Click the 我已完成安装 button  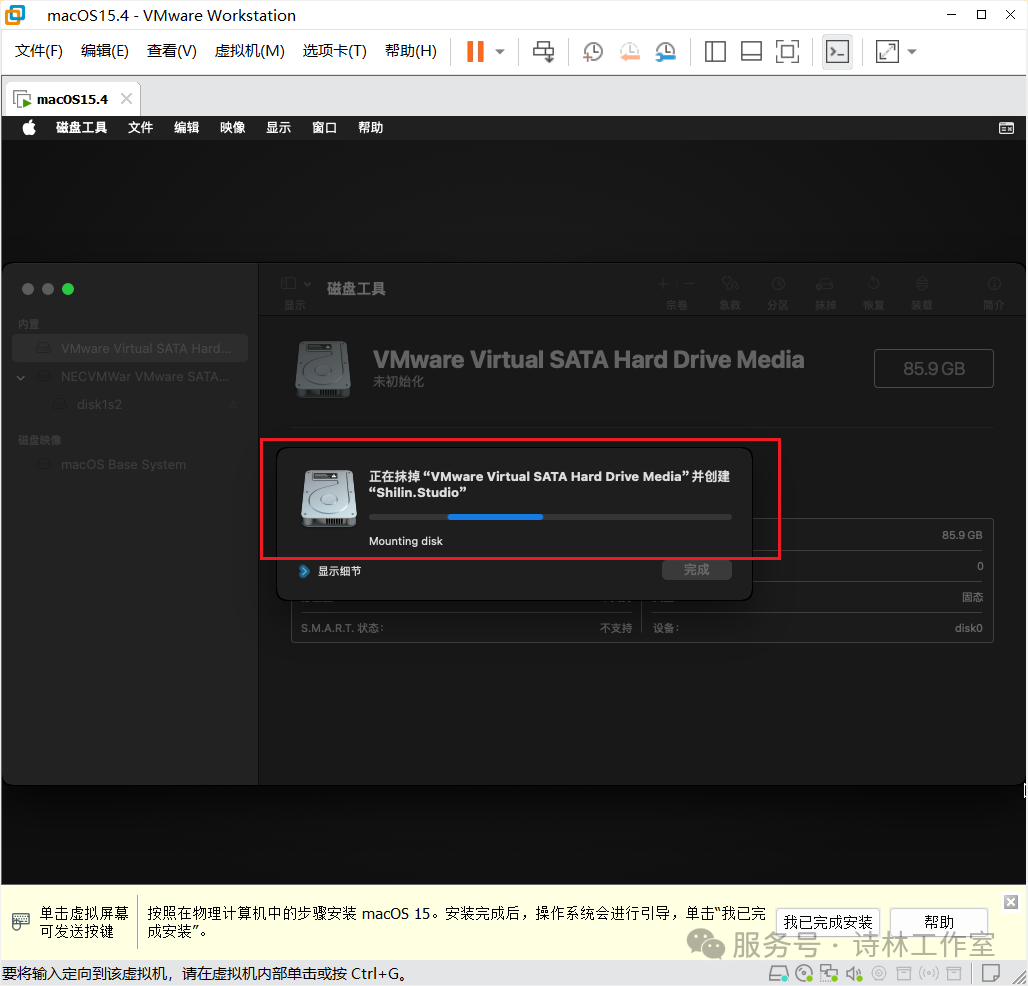[827, 922]
